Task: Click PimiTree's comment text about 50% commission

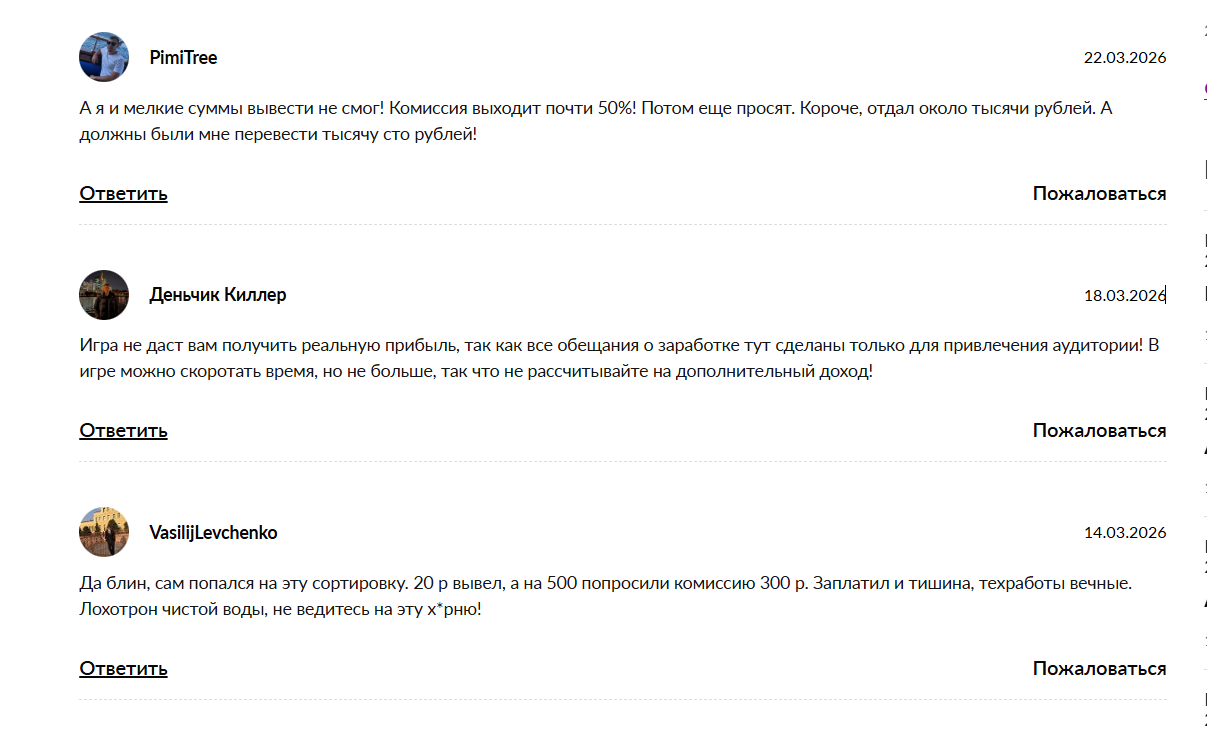Action: click(596, 120)
